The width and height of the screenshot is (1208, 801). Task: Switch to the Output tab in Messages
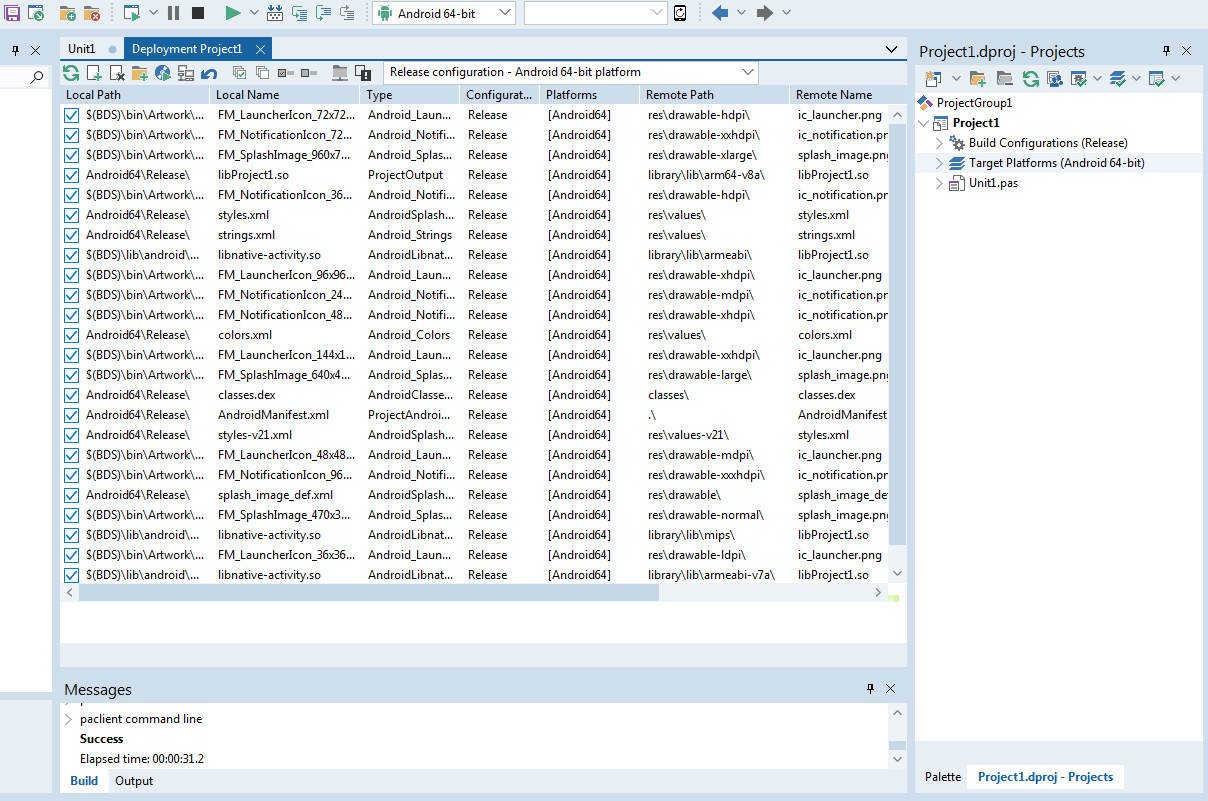134,781
